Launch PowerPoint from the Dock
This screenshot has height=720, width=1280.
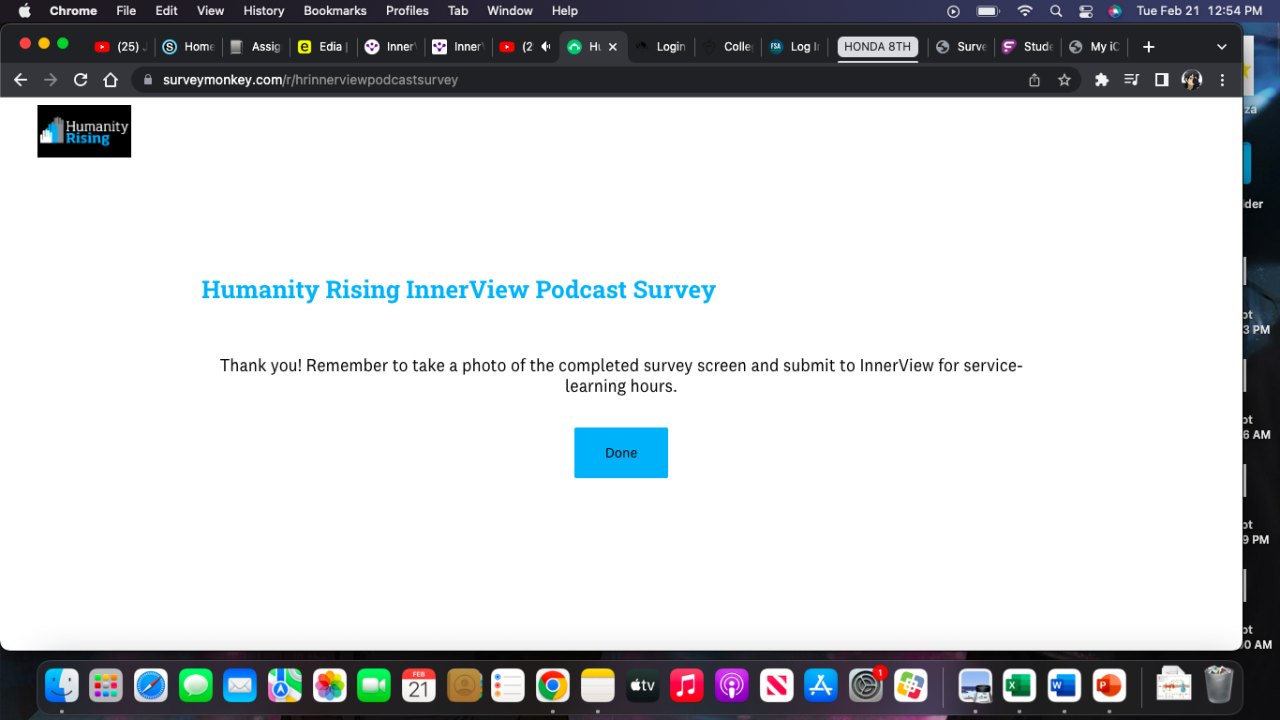pyautogui.click(x=1109, y=685)
